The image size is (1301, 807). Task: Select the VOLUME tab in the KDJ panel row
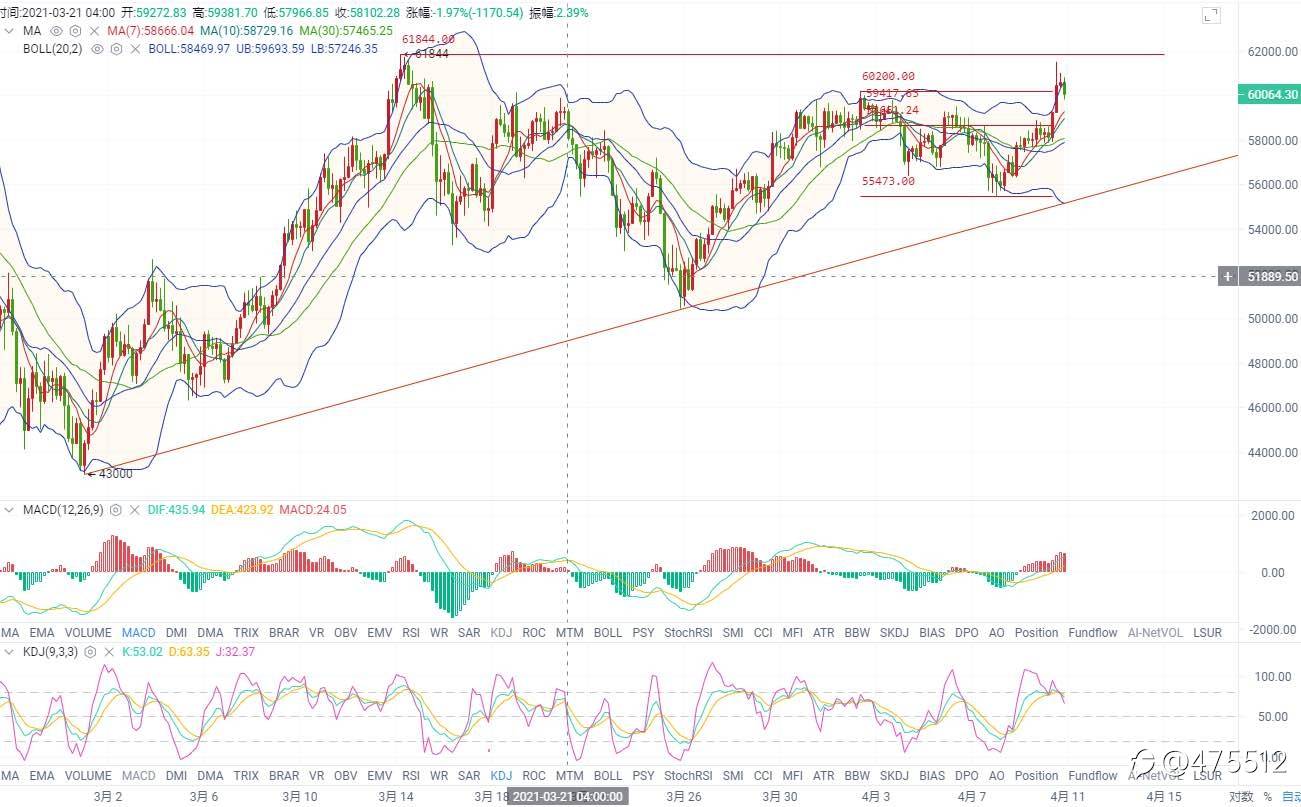[x=88, y=776]
